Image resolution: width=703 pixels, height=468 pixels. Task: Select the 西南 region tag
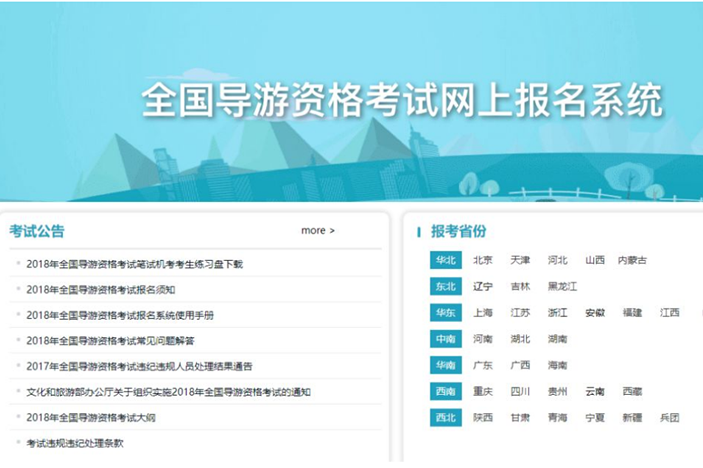point(446,391)
